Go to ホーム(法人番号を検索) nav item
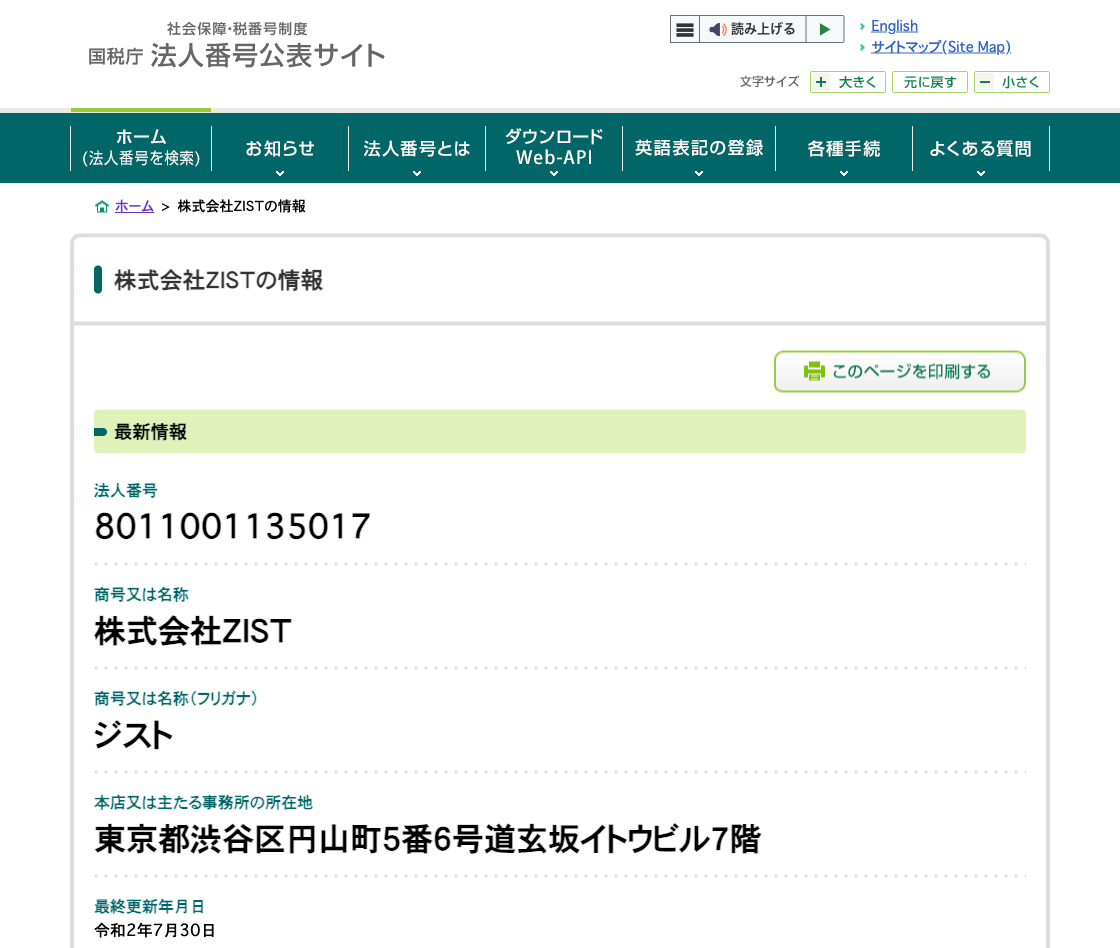 tap(141, 148)
